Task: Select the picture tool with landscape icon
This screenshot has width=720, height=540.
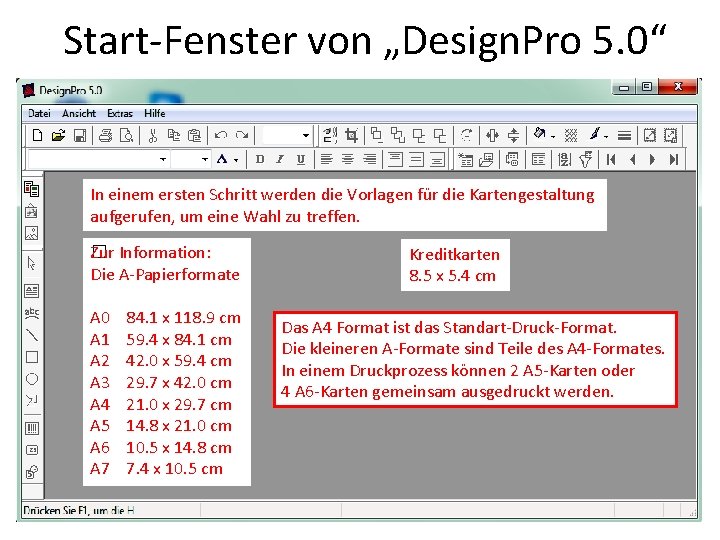Action: (32, 233)
